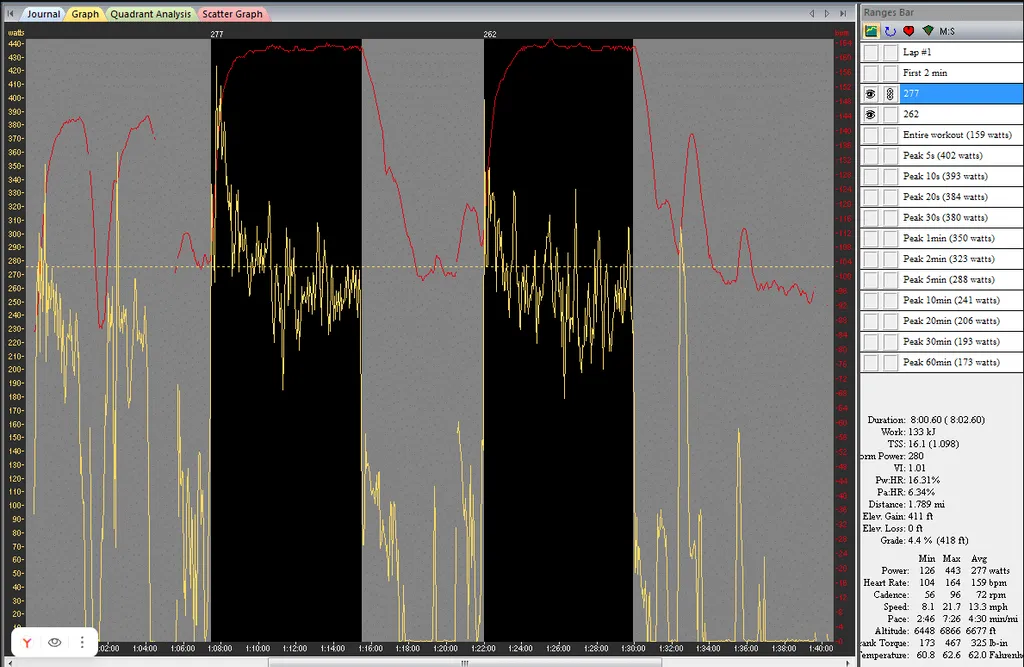Jump to first tab with tab-strip arrow

coord(10,14)
